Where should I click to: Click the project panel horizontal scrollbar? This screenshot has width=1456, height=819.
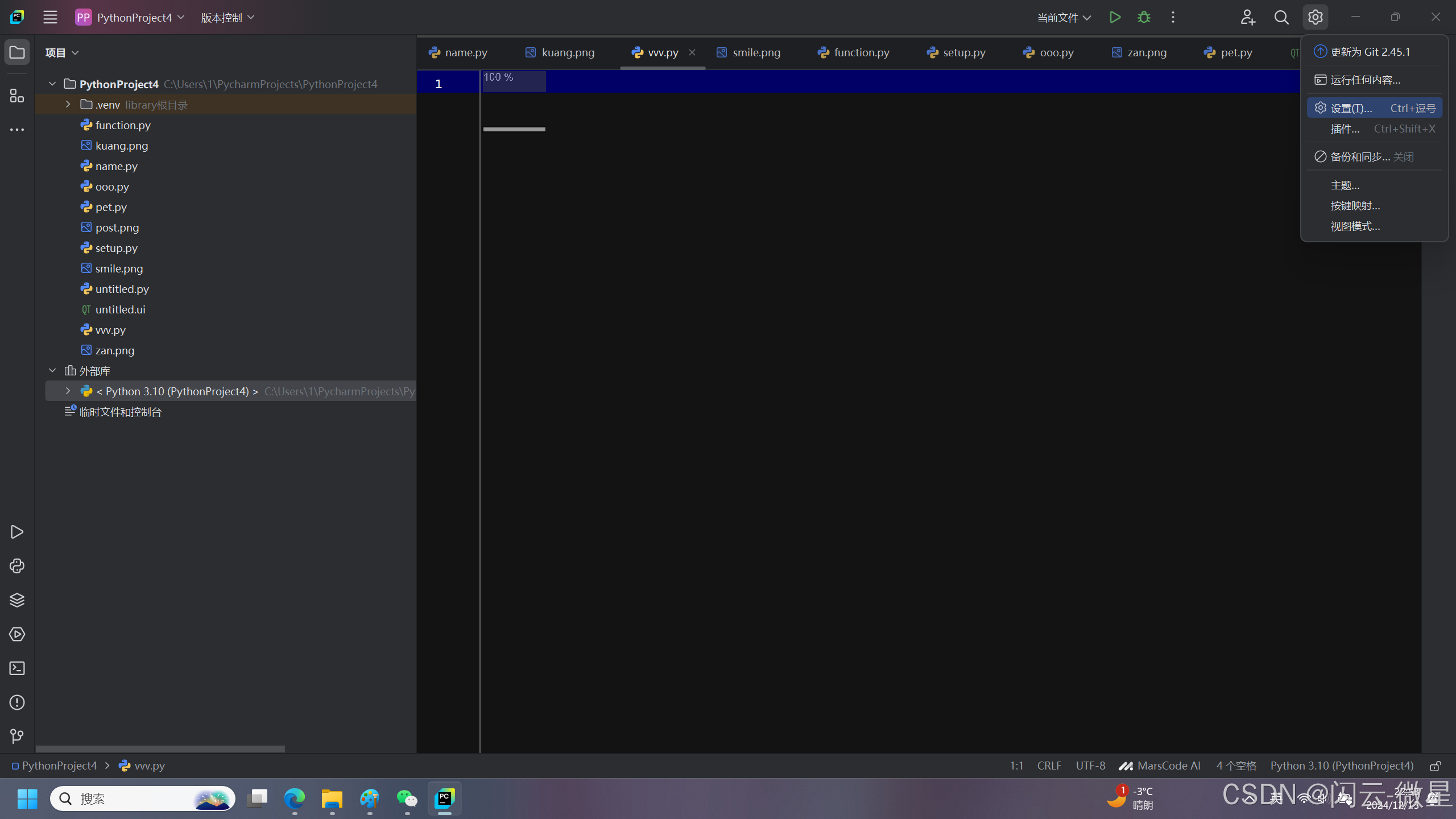pos(160,748)
